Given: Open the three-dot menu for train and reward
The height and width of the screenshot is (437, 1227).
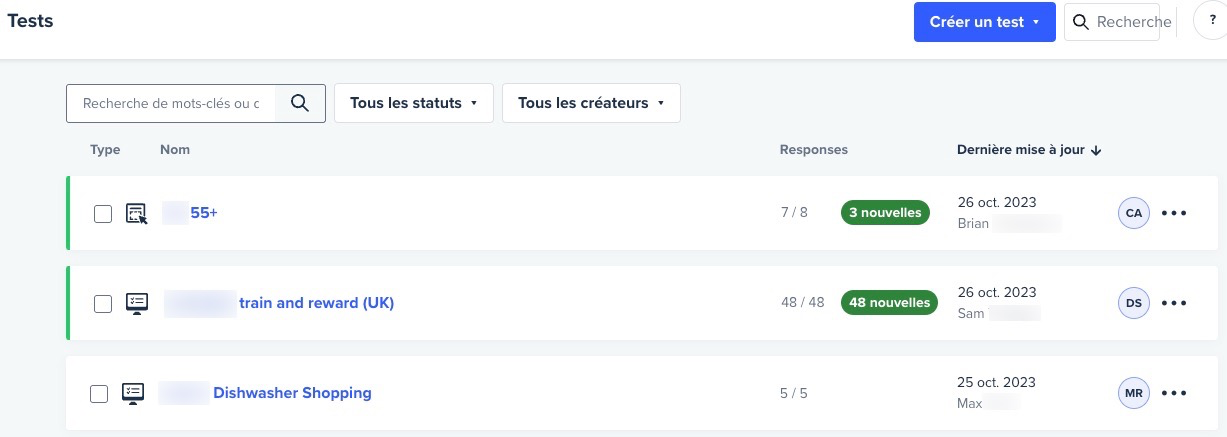Looking at the screenshot, I should click(1174, 303).
